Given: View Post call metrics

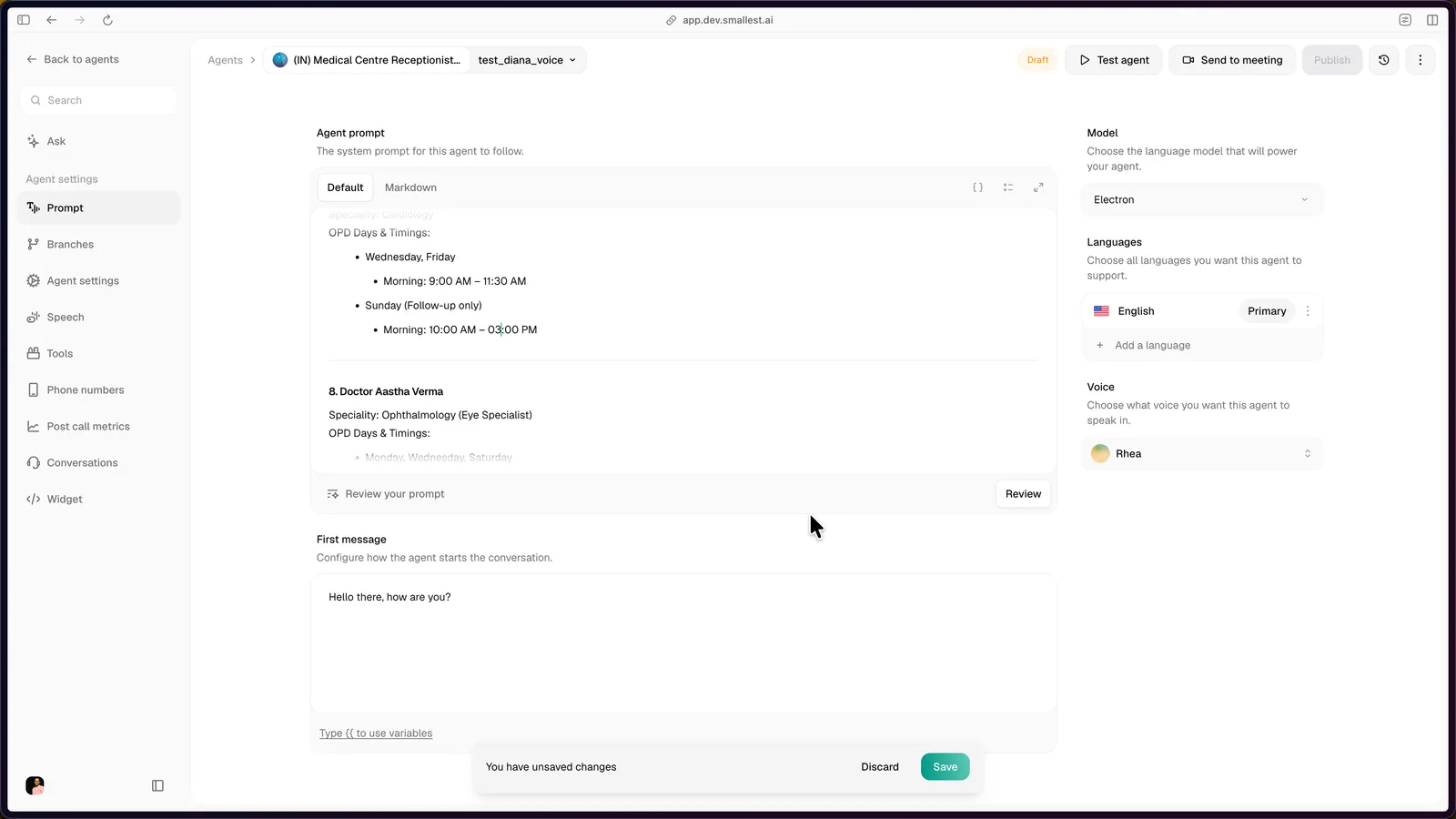Looking at the screenshot, I should click(x=98, y=426).
